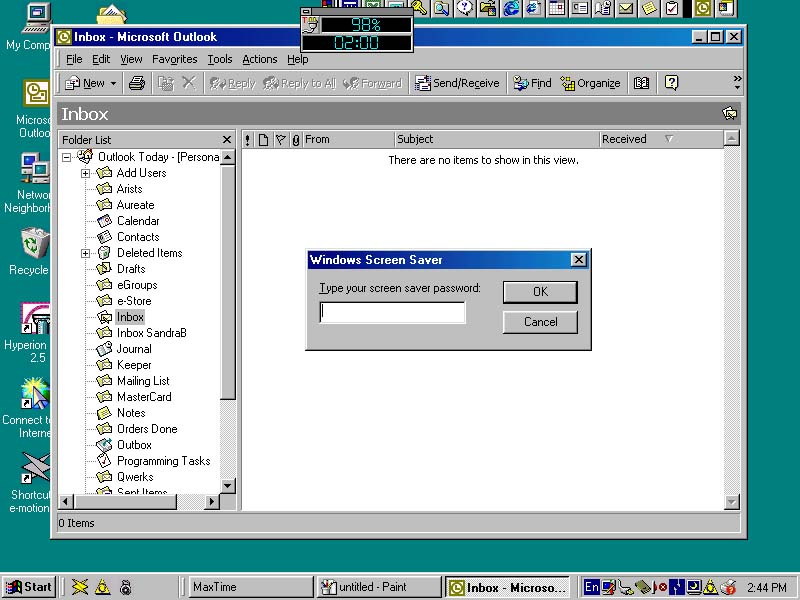Click the Send/Receive toolbar button
Screen dimensions: 800x600
point(457,83)
